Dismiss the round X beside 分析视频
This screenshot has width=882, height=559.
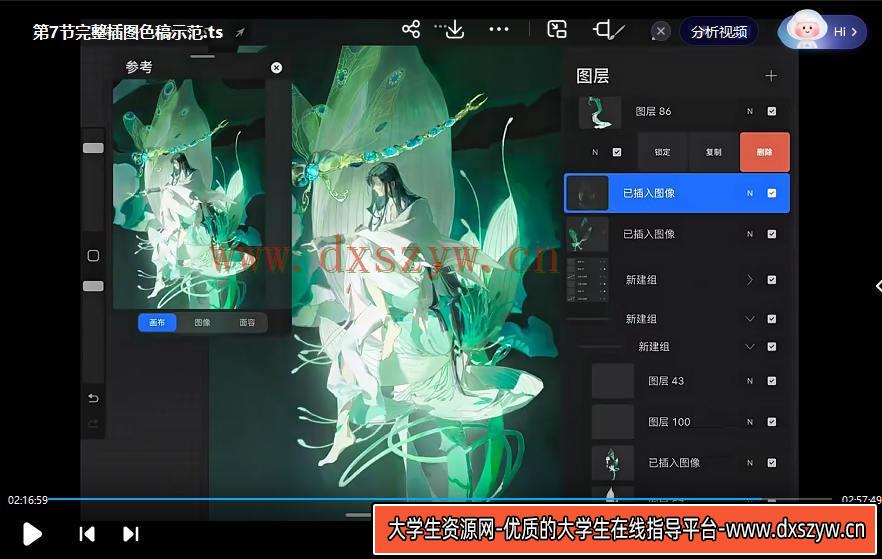pyautogui.click(x=661, y=31)
